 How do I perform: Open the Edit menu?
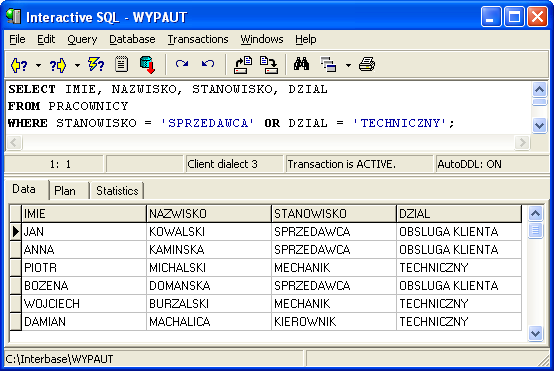pos(46,39)
